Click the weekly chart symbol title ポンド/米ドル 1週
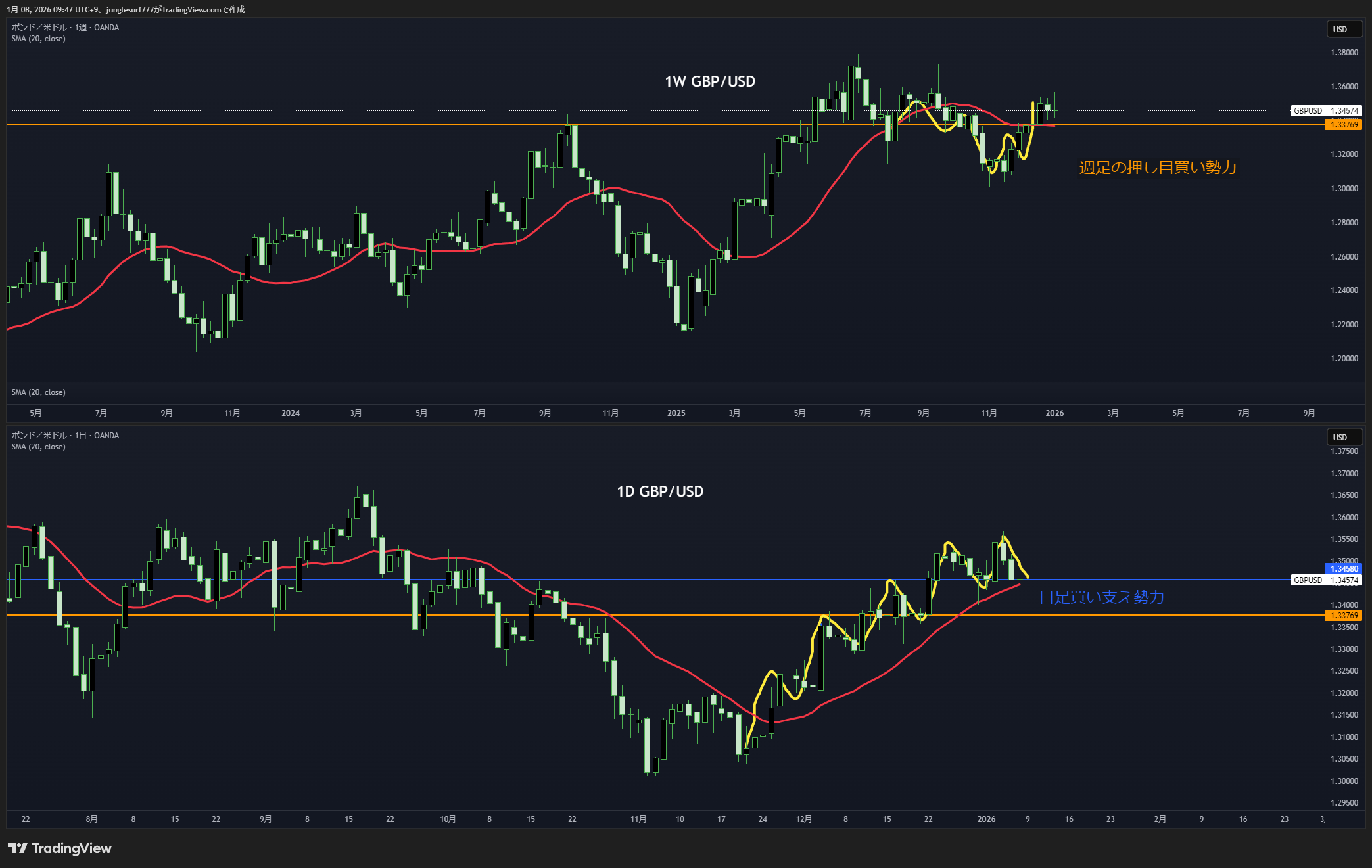This screenshot has width=1372, height=868. click(65, 27)
